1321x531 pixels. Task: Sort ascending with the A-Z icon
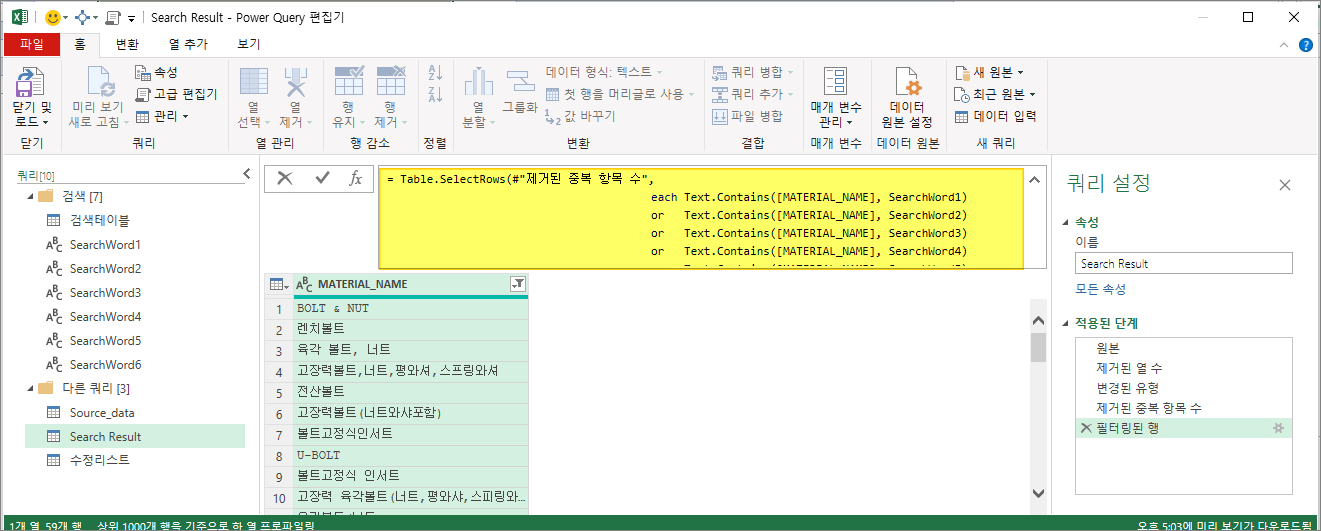[435, 73]
